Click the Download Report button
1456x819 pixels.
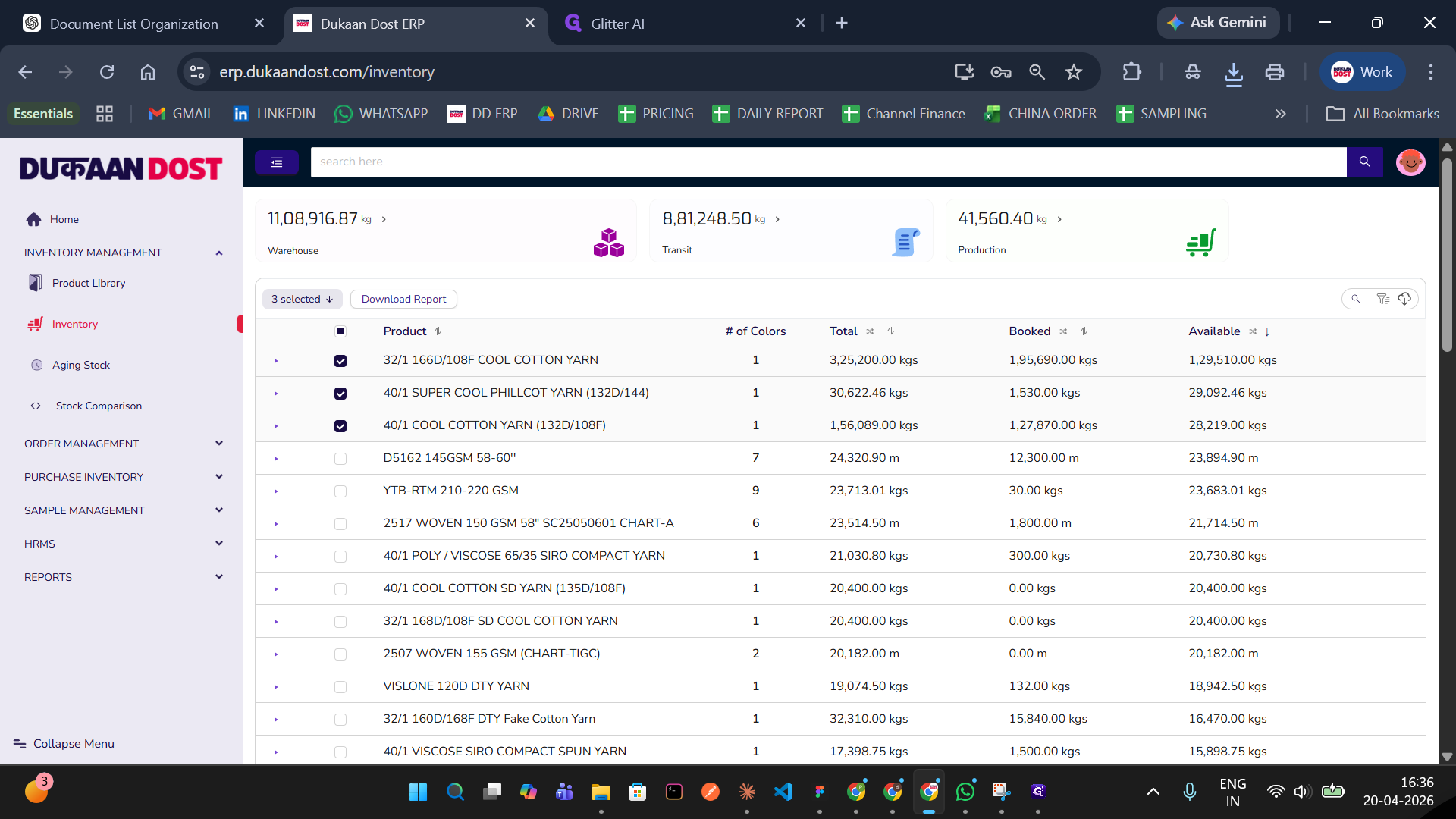pyautogui.click(x=403, y=299)
